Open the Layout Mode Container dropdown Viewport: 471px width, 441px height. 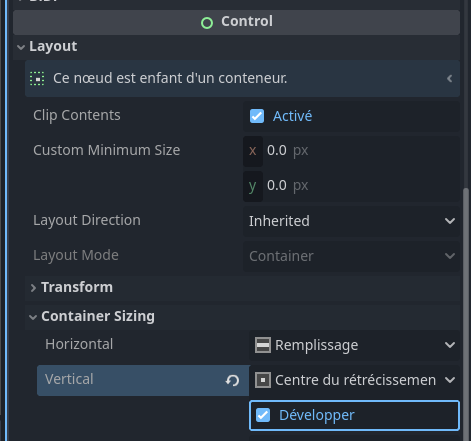(x=351, y=256)
